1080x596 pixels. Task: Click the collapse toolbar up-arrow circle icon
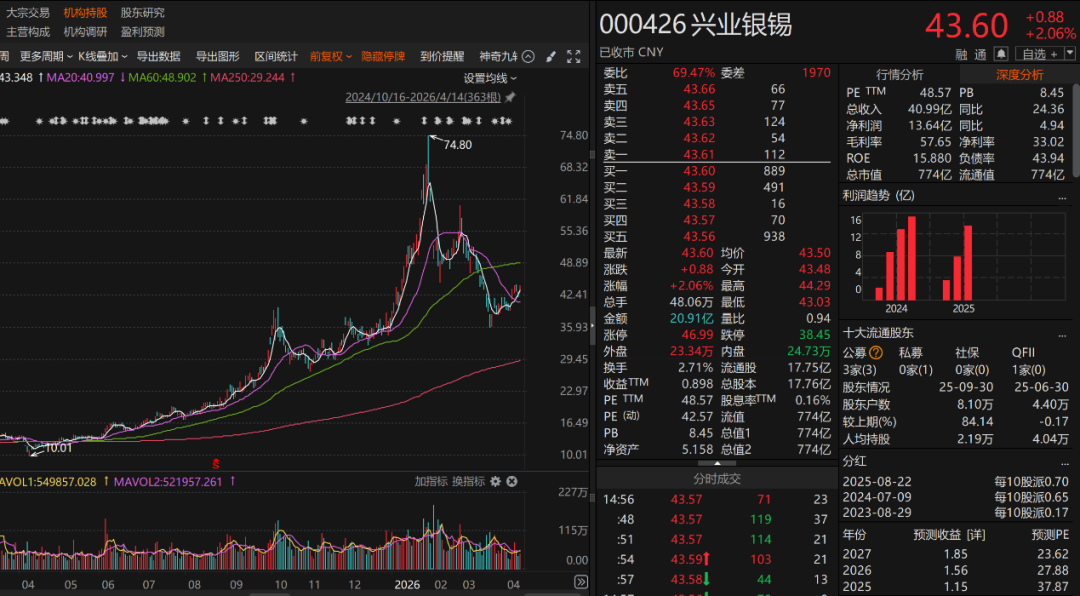pos(529,57)
